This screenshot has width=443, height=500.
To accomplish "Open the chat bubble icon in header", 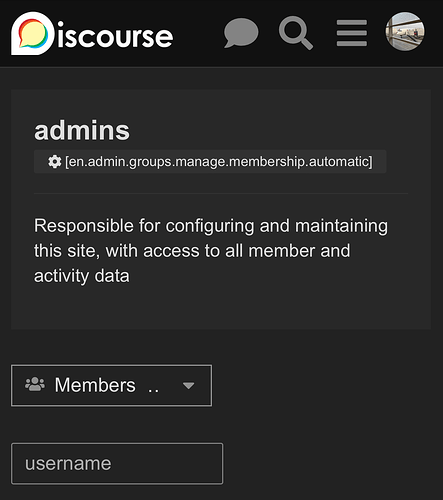I will pos(241,33).
